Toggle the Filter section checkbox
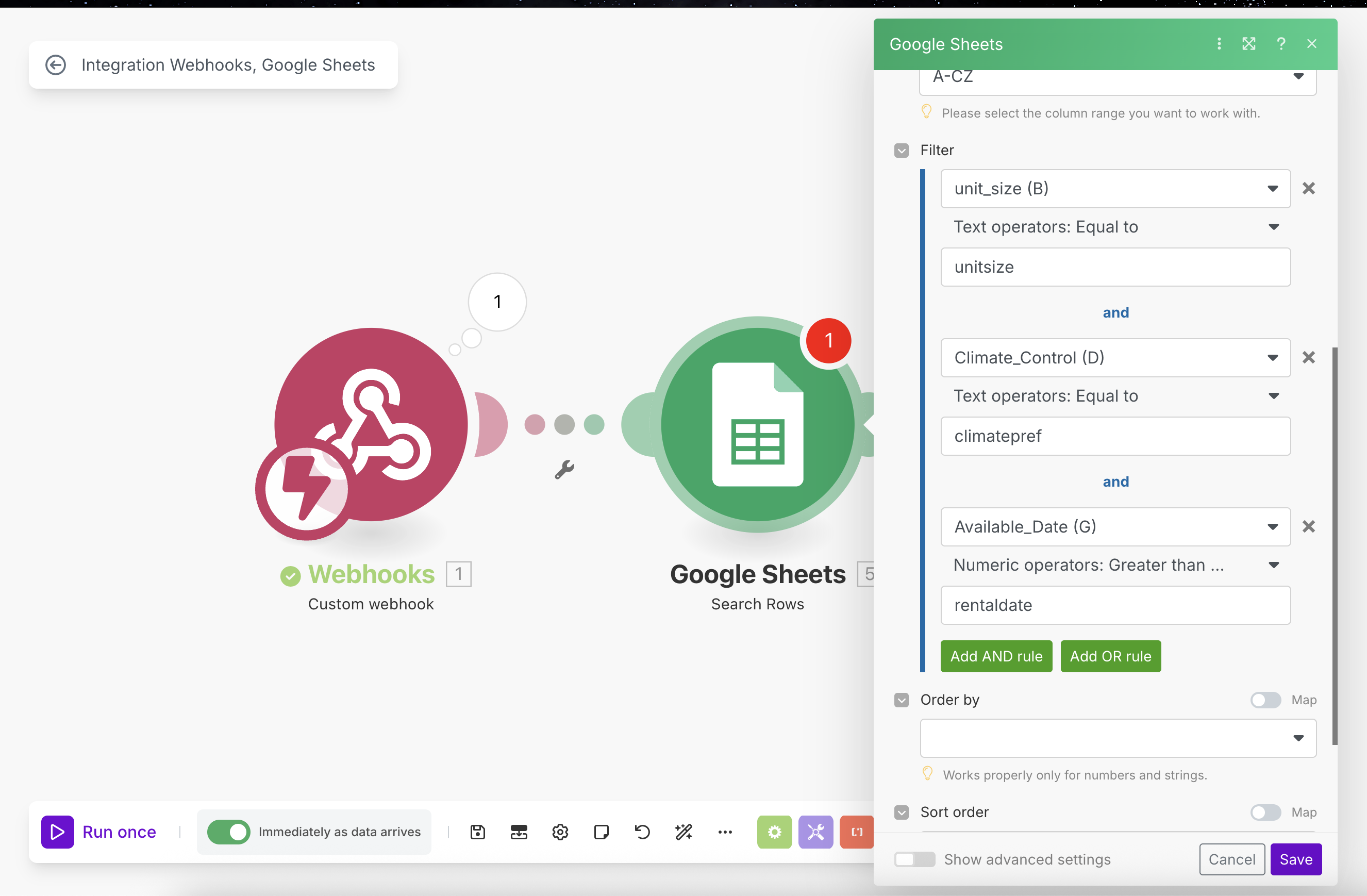Screen dimensions: 1367x896 point(901,151)
